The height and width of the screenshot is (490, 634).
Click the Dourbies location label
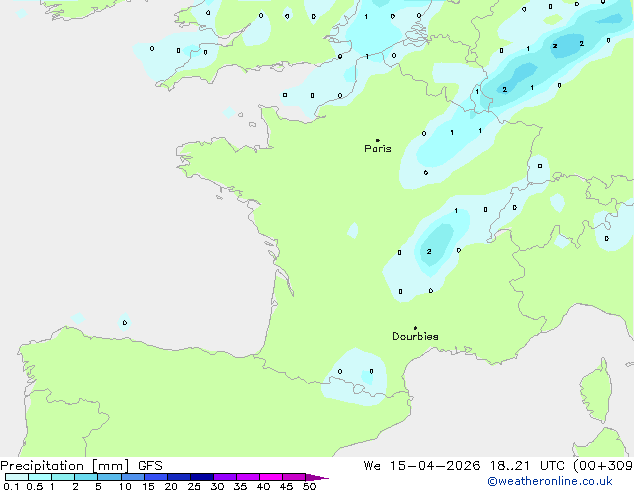(415, 336)
